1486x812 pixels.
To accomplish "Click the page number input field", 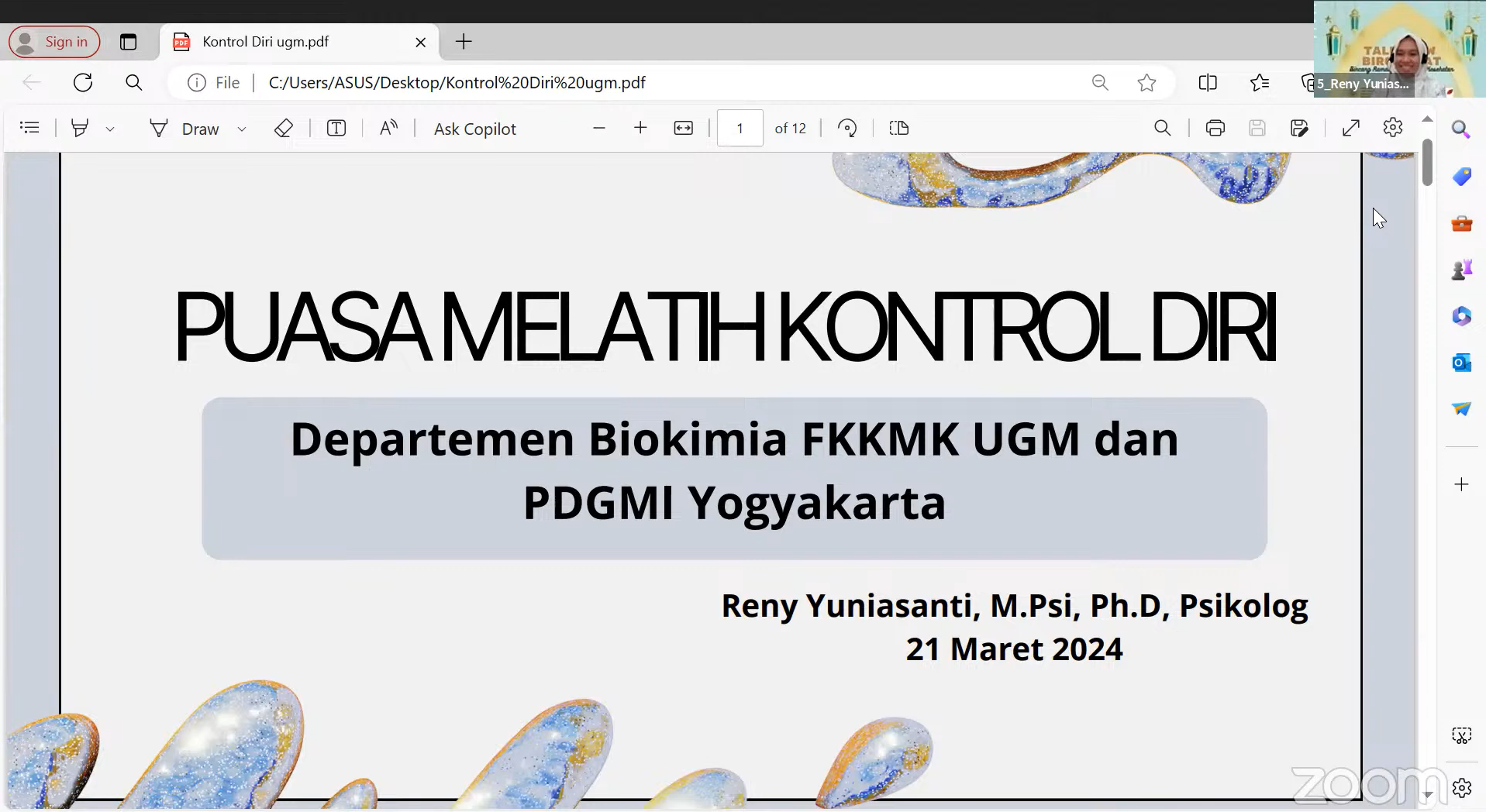I will click(740, 128).
